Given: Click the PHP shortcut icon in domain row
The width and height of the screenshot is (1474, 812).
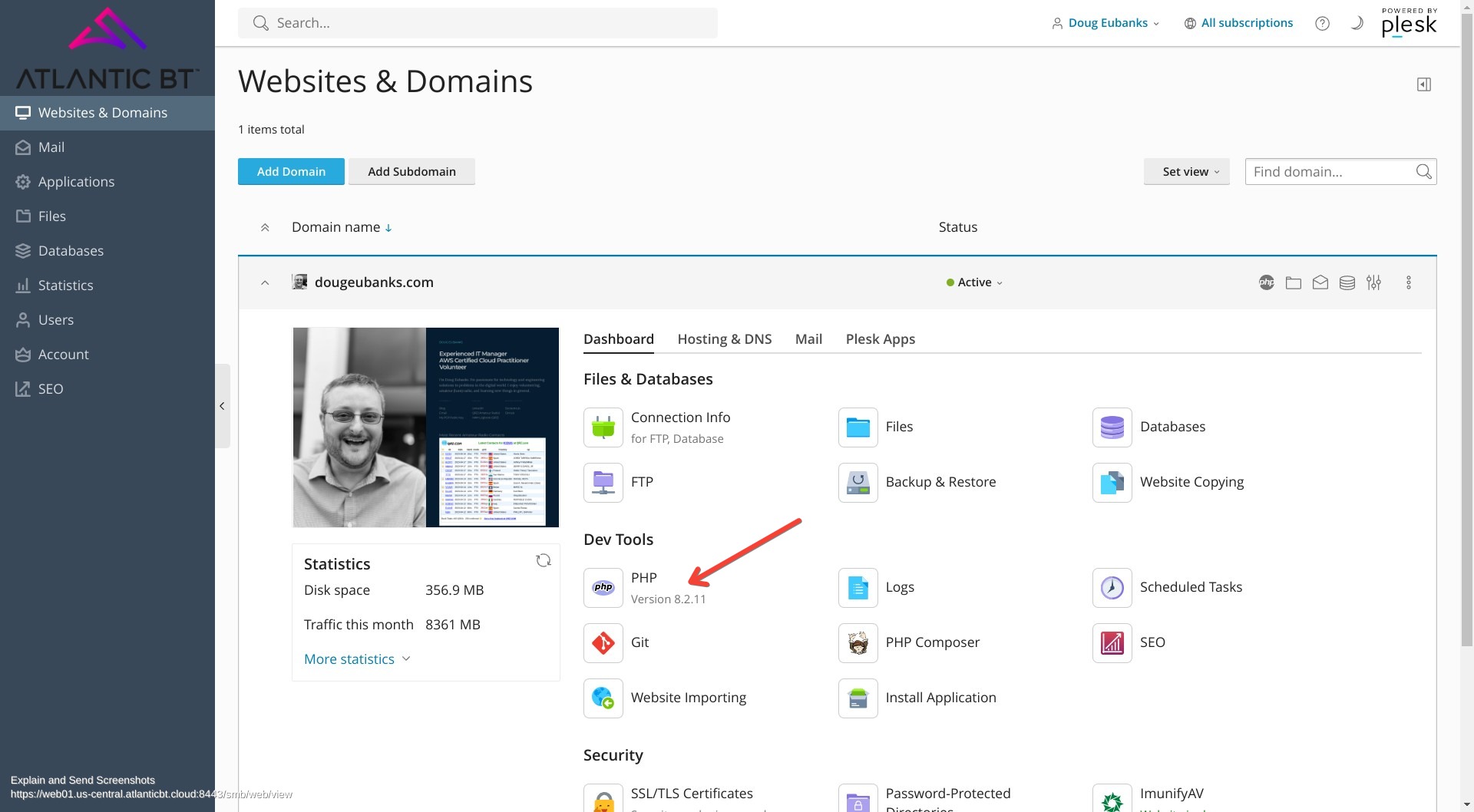Looking at the screenshot, I should click(1267, 282).
